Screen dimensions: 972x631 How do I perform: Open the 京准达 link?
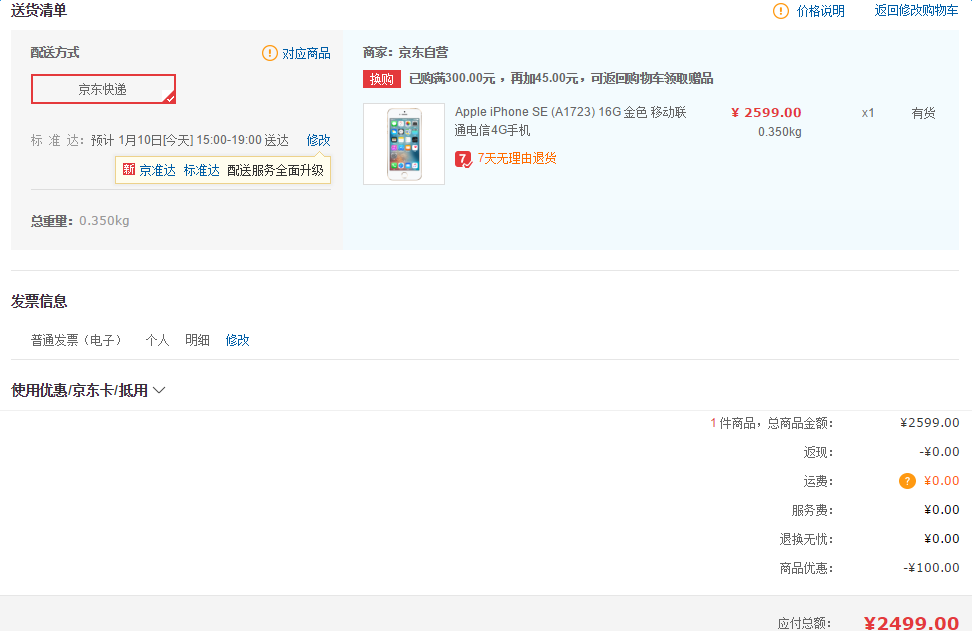coord(157,170)
